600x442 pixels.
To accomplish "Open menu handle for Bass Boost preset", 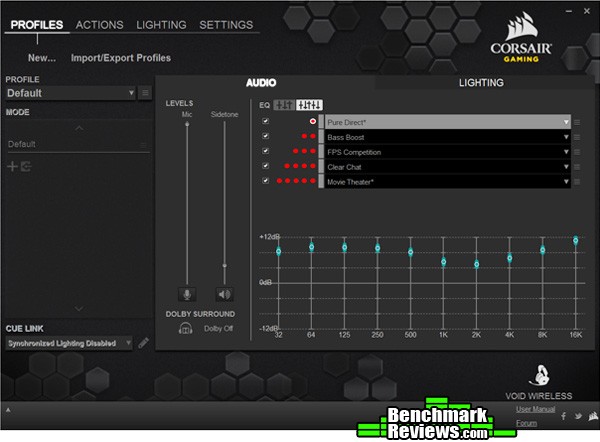I will (x=577, y=137).
